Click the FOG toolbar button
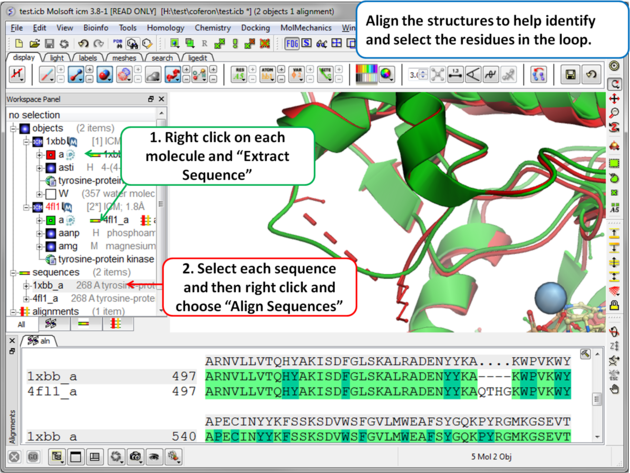 pos(293,44)
